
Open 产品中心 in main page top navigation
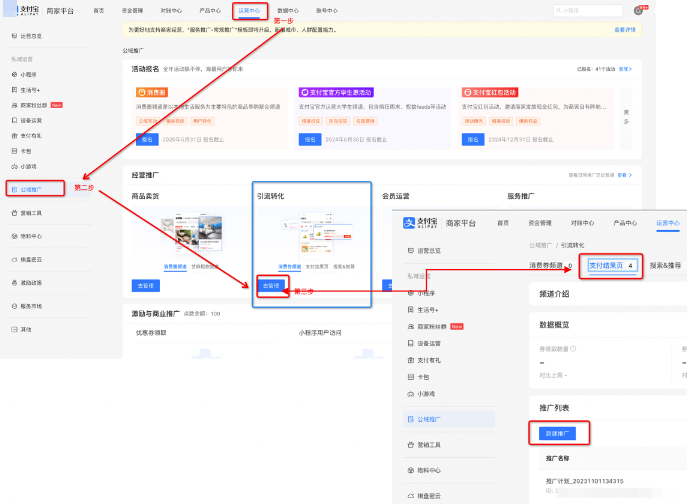click(x=210, y=11)
